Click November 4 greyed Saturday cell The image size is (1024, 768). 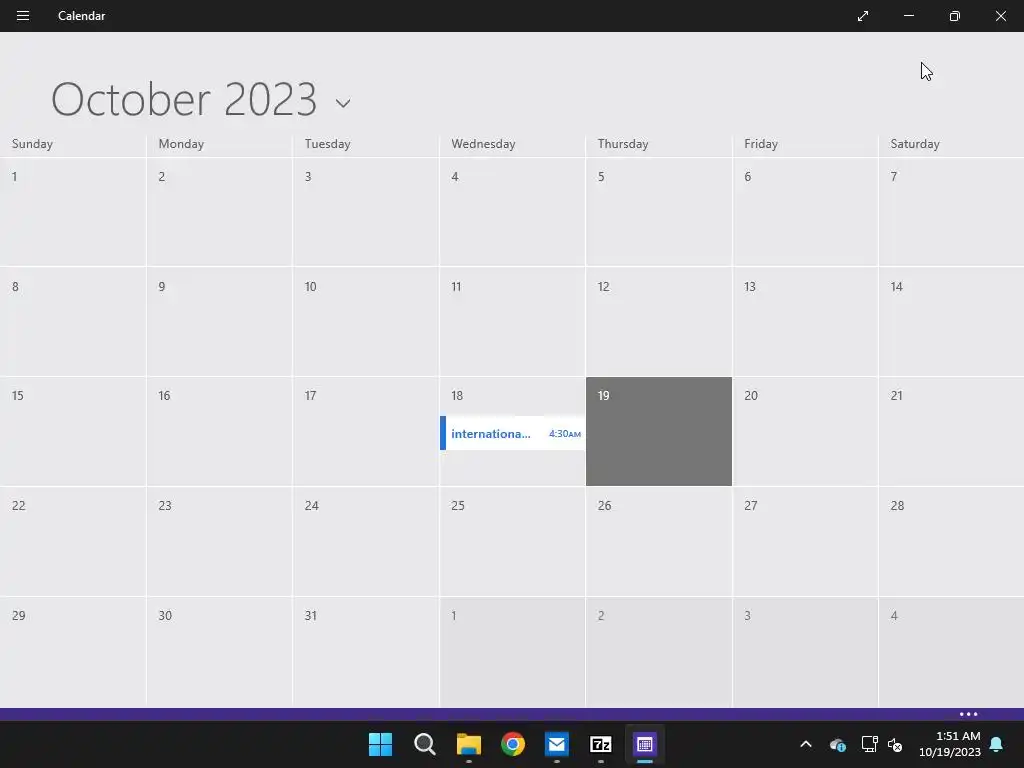tap(952, 651)
